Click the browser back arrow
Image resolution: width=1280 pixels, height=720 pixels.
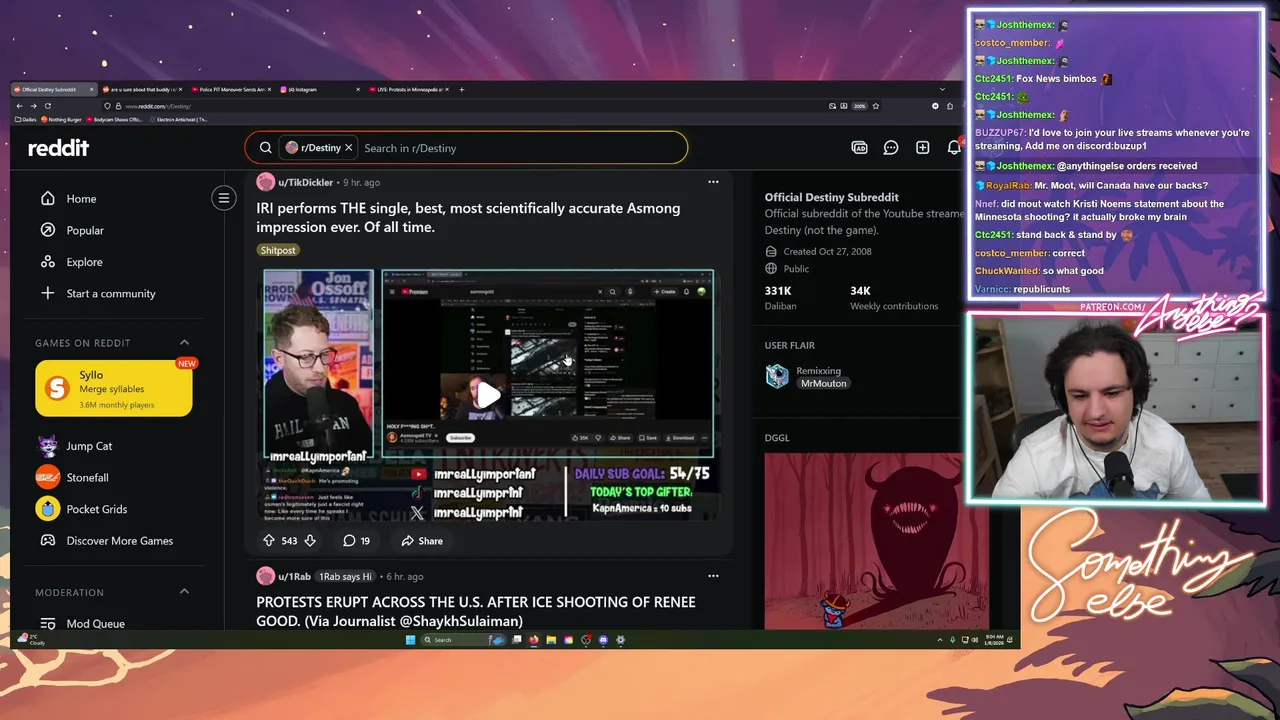(x=19, y=106)
